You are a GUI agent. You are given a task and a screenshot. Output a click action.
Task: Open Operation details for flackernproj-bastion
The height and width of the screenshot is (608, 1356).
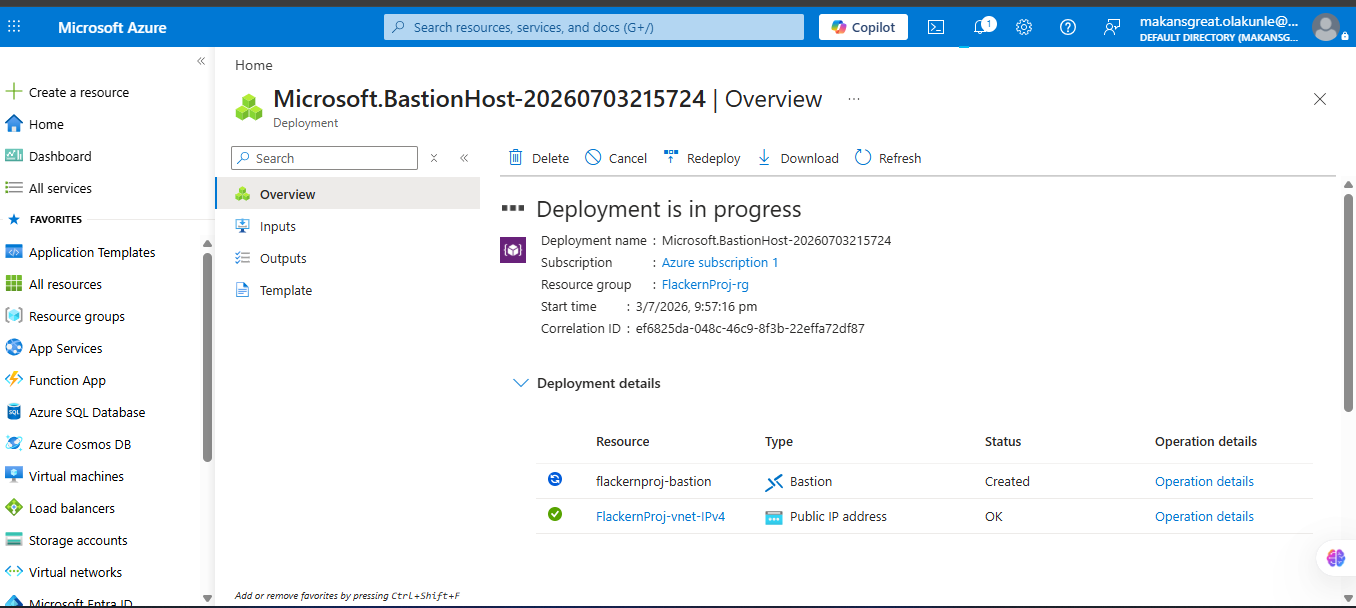point(1204,481)
